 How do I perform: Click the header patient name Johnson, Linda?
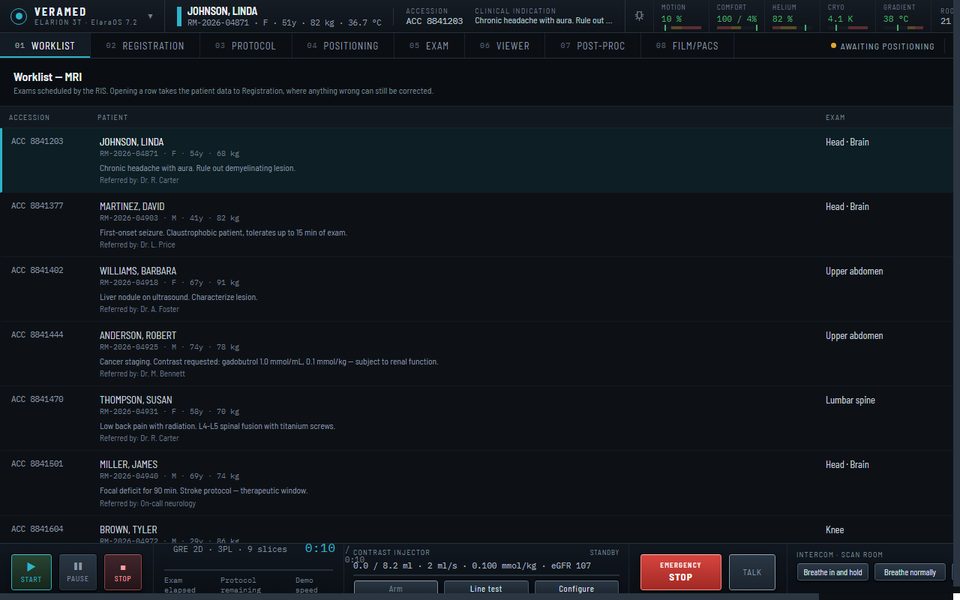tap(222, 11)
